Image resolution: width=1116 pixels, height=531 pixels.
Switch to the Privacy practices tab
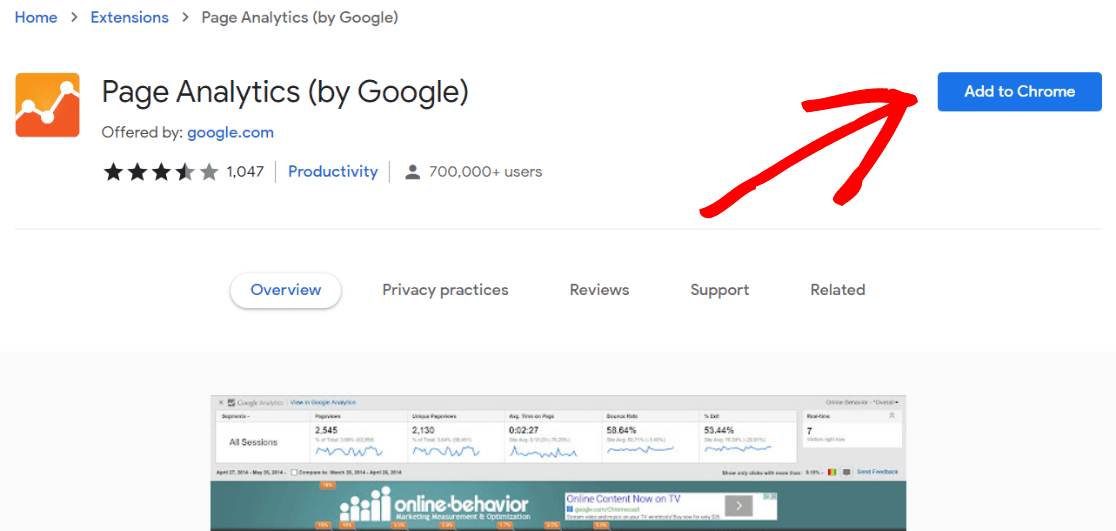click(446, 290)
